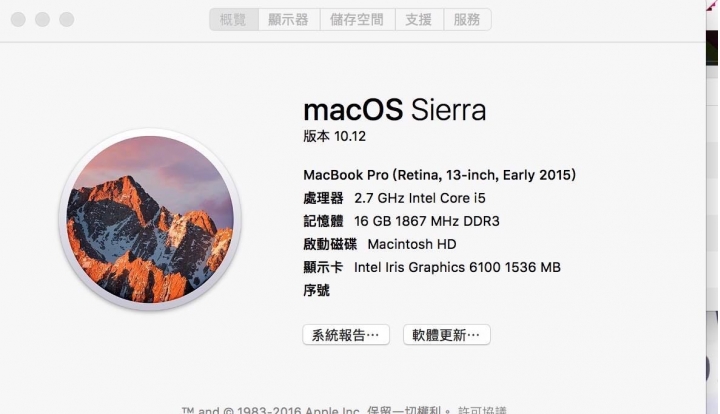Open the 儲存空間 tab
Screen dimensions: 720x414
[357, 20]
